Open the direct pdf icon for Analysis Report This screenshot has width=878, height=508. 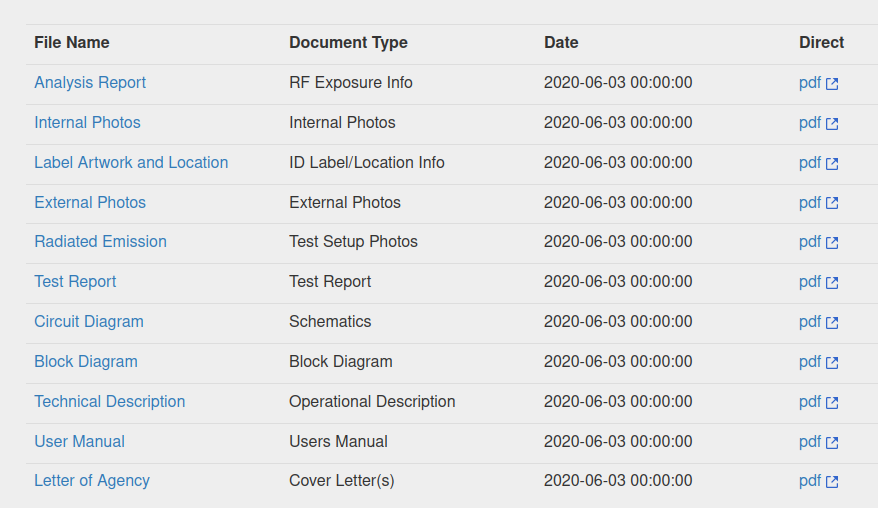pyautogui.click(x=832, y=83)
